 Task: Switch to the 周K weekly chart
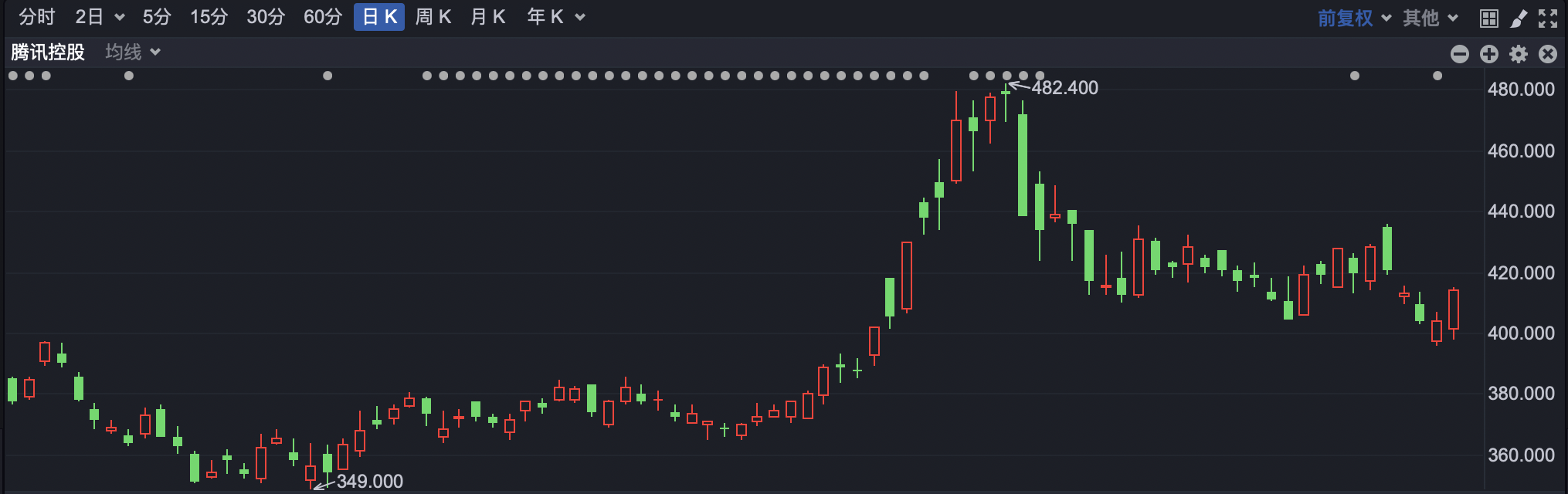click(x=433, y=17)
